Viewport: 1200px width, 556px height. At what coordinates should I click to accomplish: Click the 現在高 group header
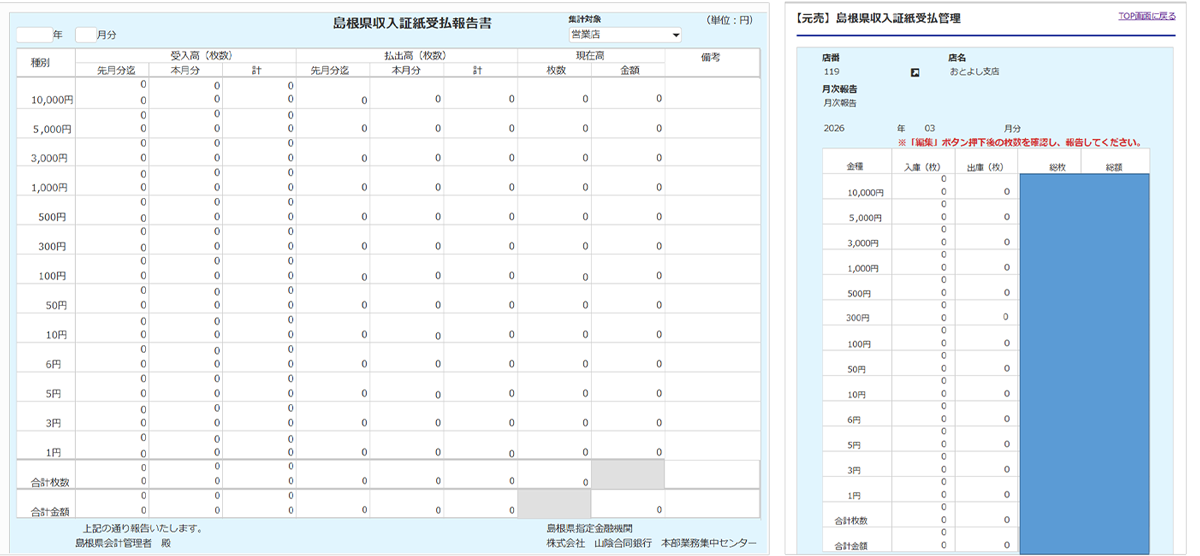[x=591, y=56]
